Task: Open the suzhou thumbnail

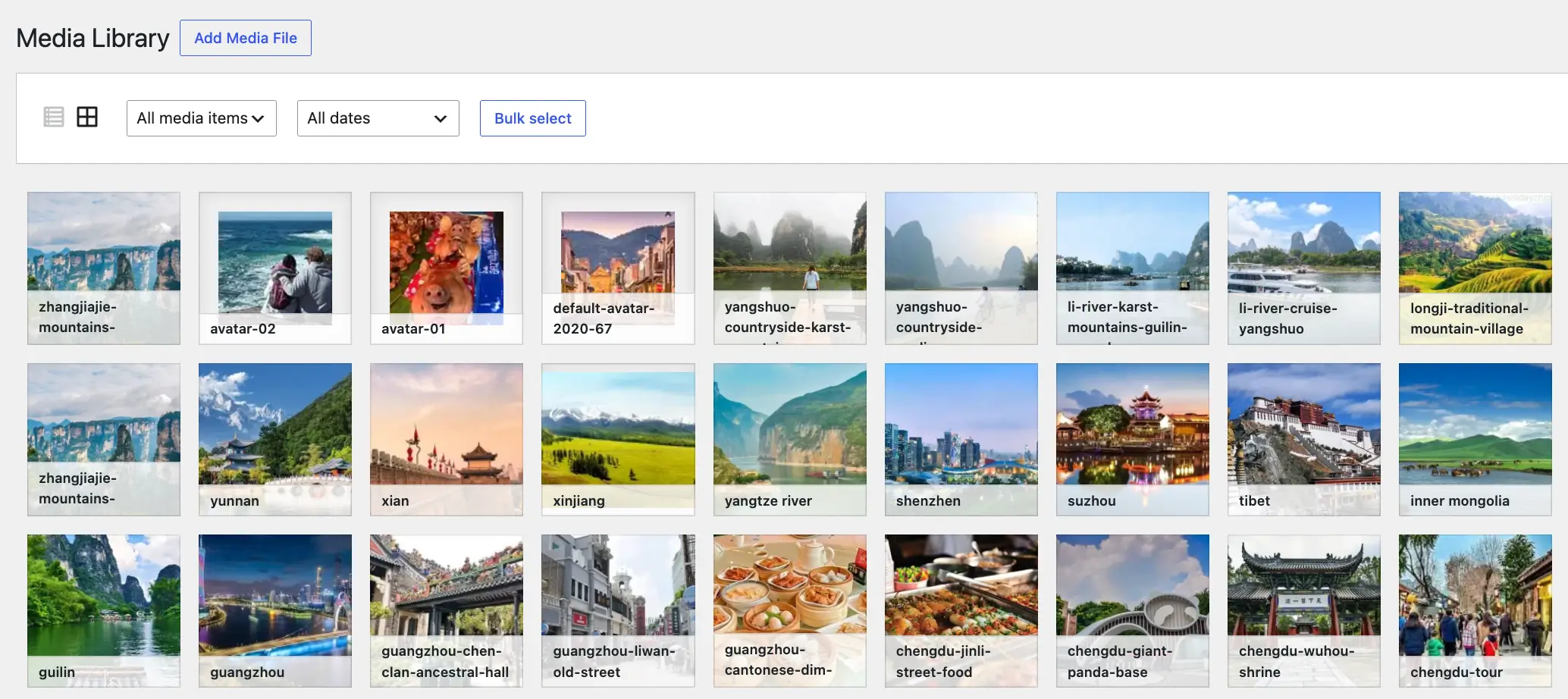Action: [1133, 440]
